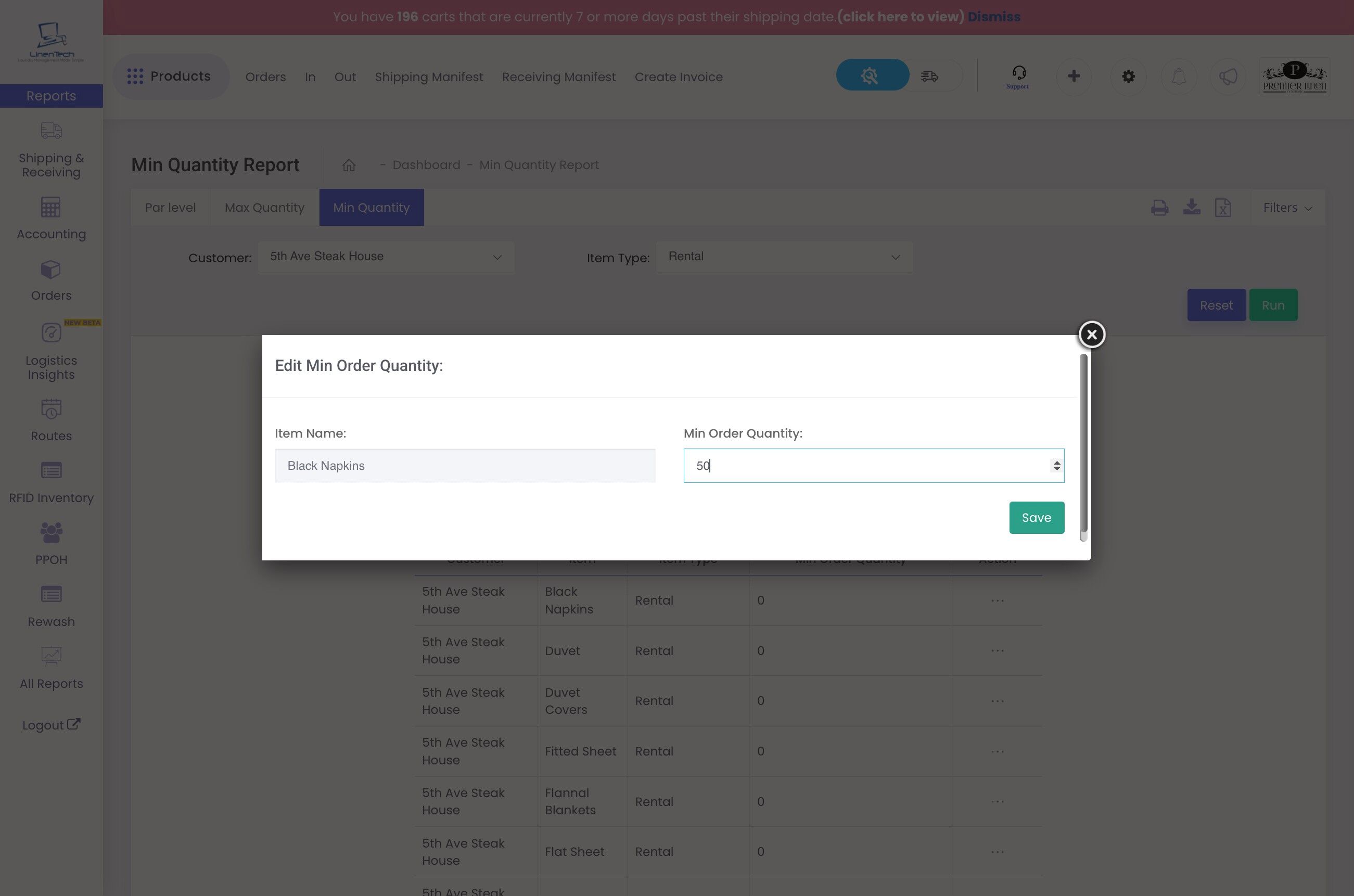
Task: Close the Edit Min Order dialog
Action: pyautogui.click(x=1091, y=334)
